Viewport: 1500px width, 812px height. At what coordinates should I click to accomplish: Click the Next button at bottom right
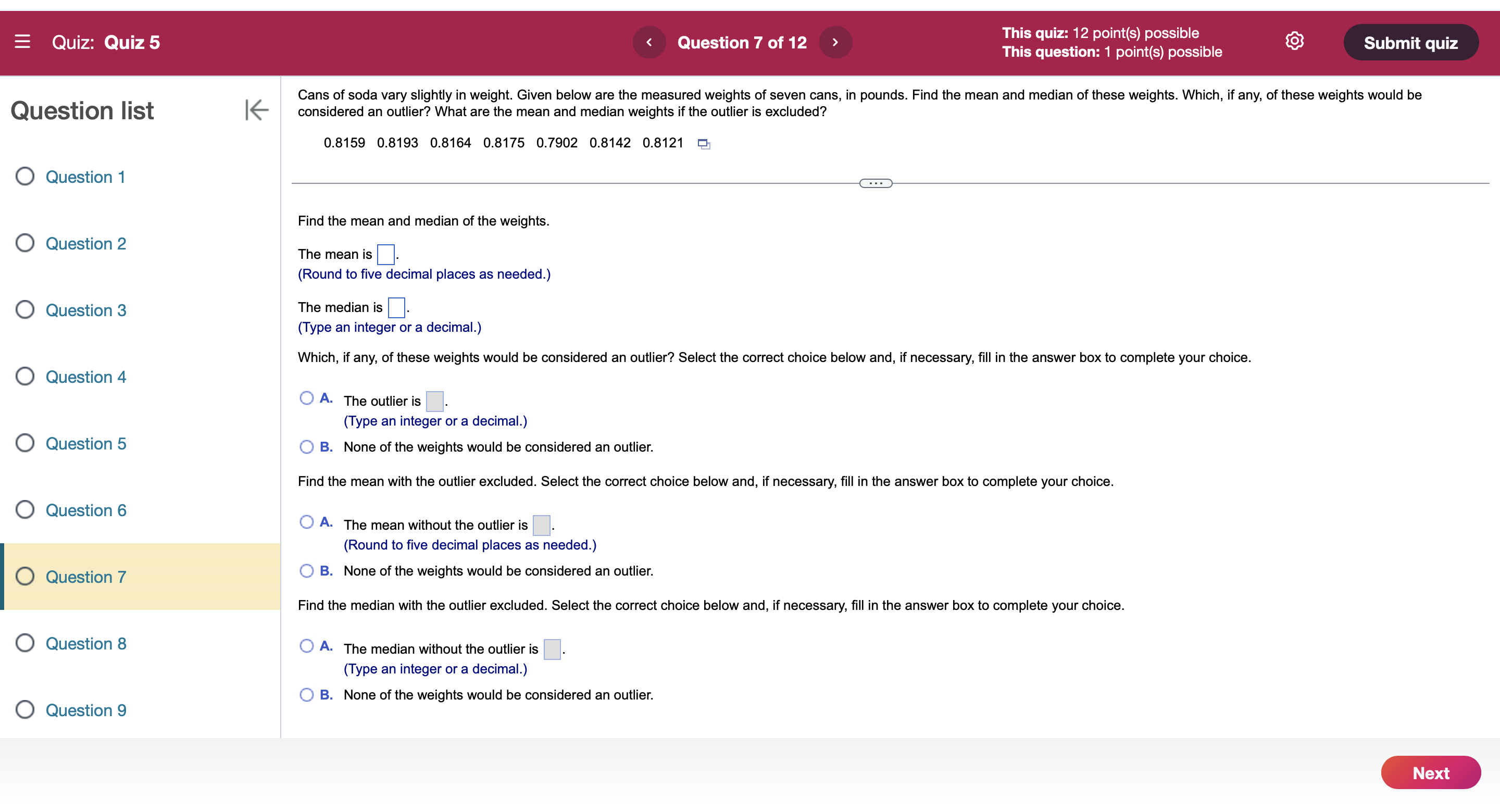point(1431,773)
